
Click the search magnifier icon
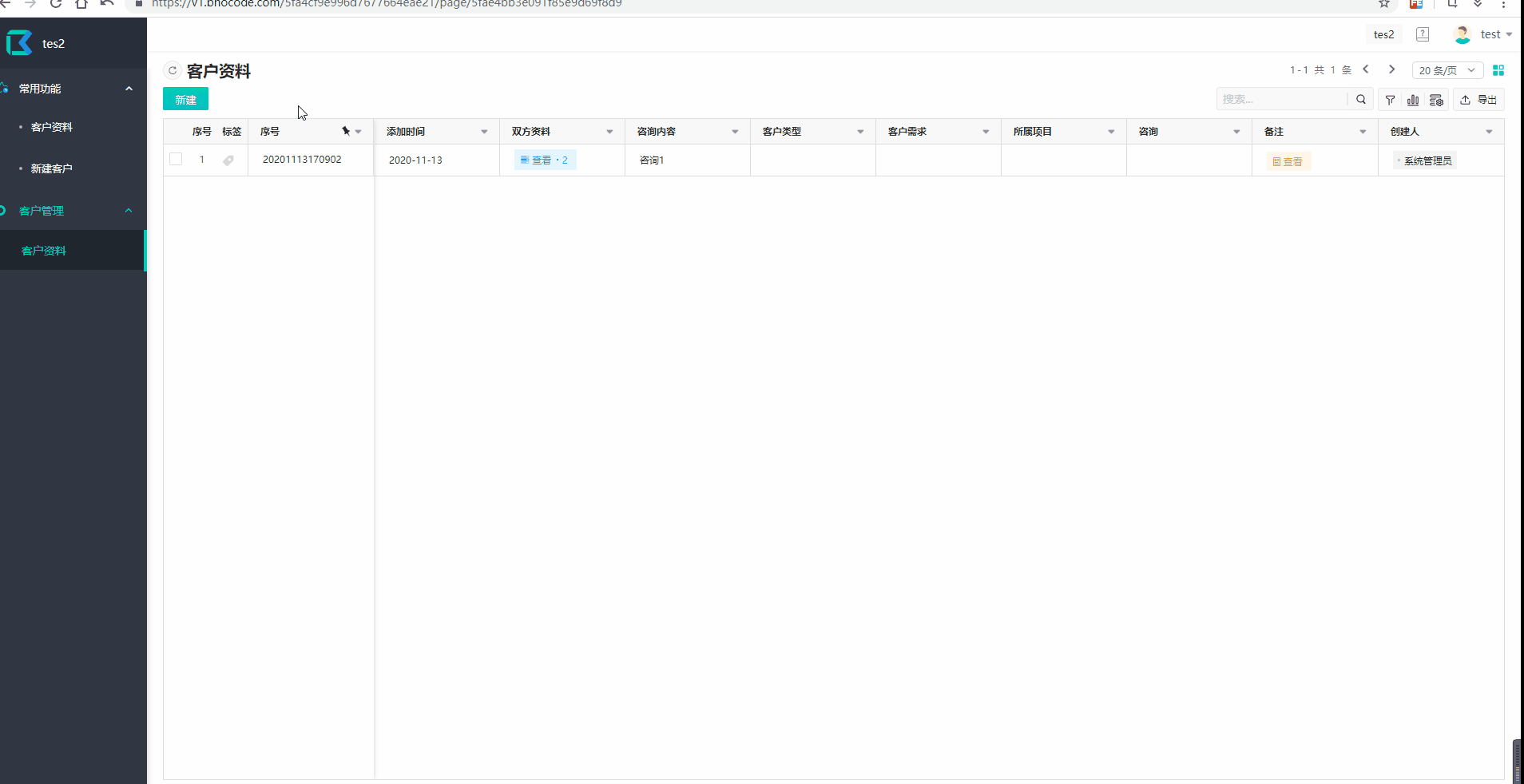tap(1361, 100)
